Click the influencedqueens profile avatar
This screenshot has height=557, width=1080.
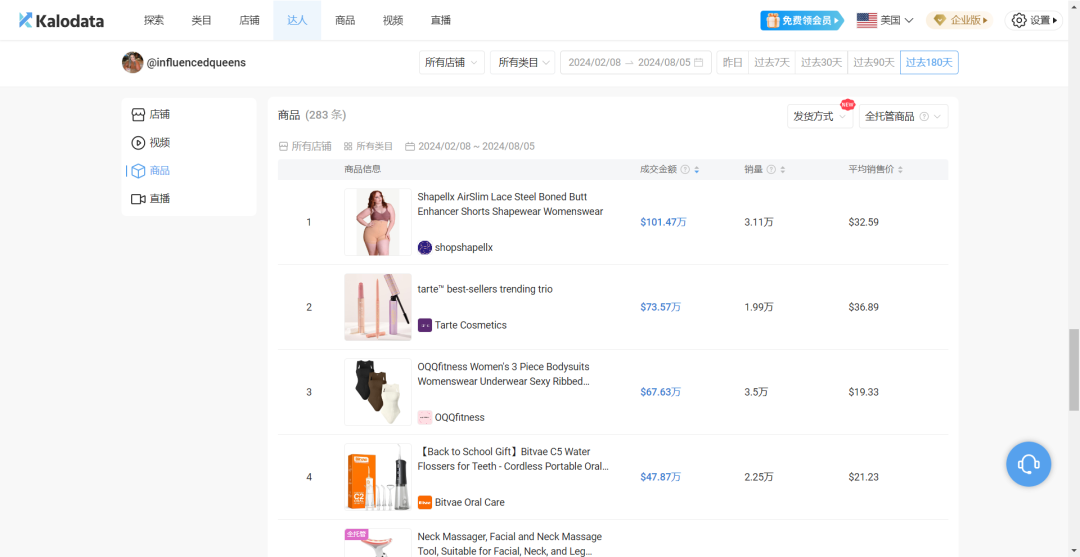132,62
